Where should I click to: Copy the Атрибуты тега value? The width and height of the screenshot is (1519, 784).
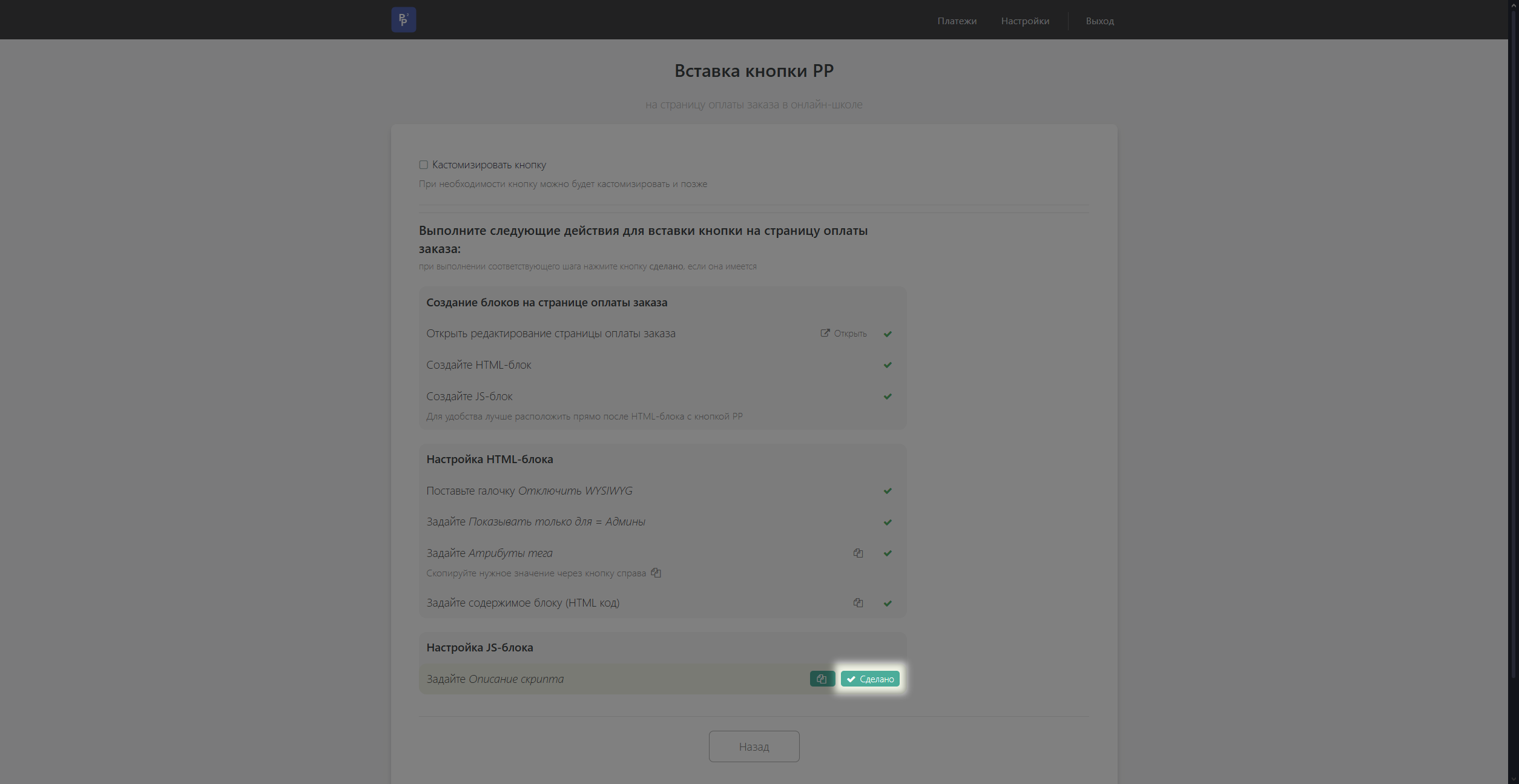click(x=858, y=553)
